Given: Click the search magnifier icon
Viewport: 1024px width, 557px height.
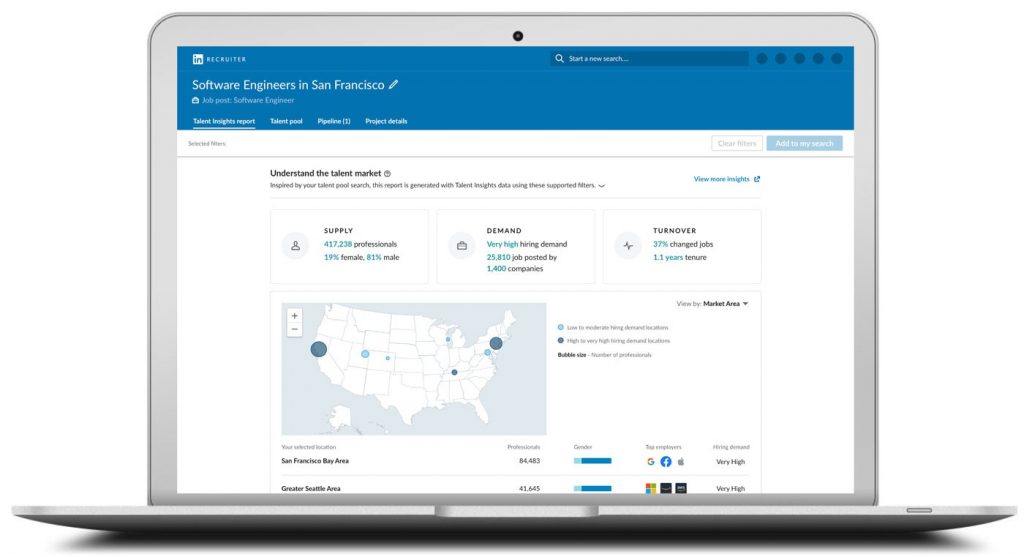Looking at the screenshot, I should pos(559,58).
